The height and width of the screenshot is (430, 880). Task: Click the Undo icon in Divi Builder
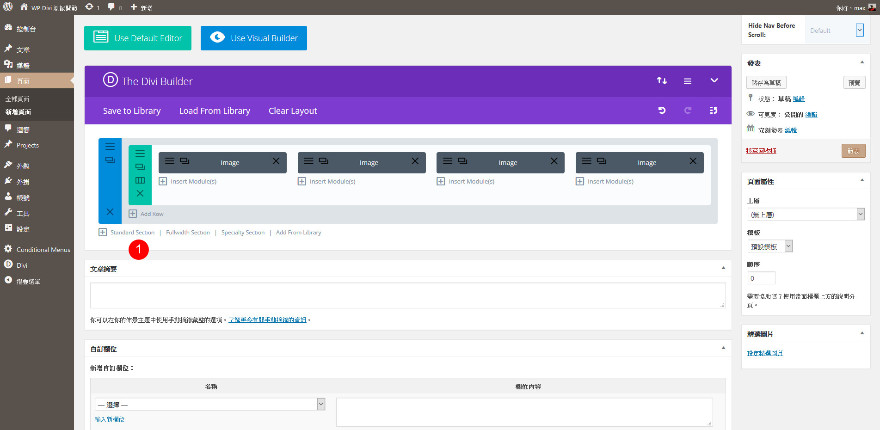[x=662, y=111]
